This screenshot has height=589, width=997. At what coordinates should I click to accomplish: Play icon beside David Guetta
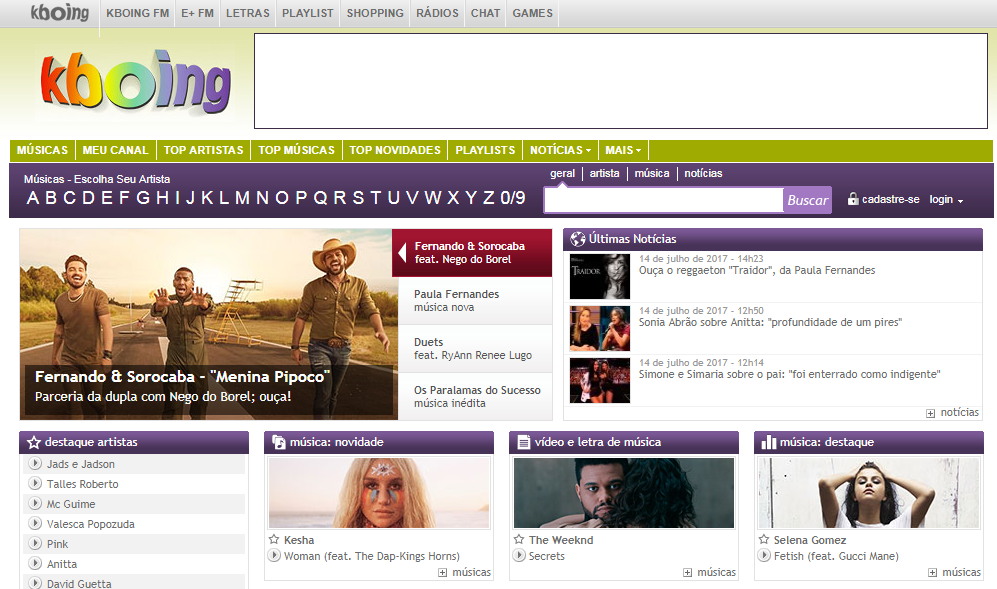tap(36, 583)
